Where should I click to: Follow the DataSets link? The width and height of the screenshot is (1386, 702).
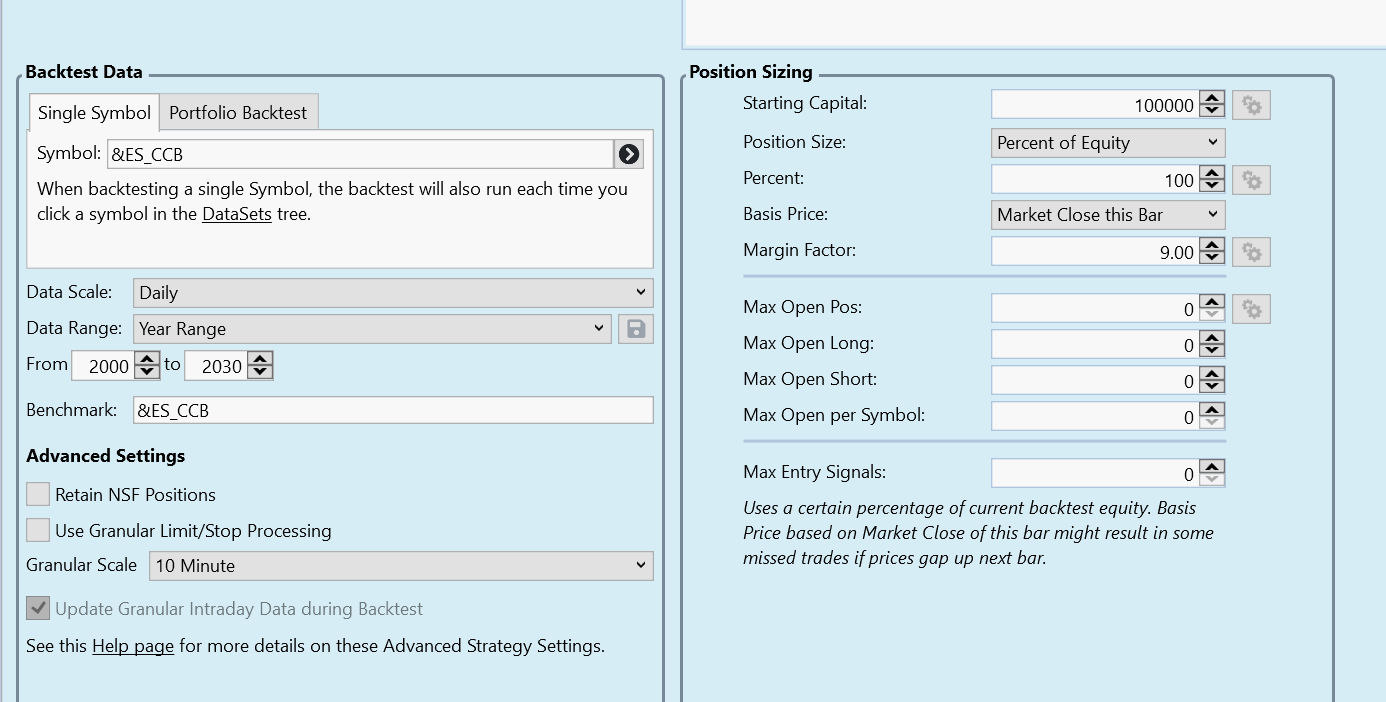click(237, 214)
